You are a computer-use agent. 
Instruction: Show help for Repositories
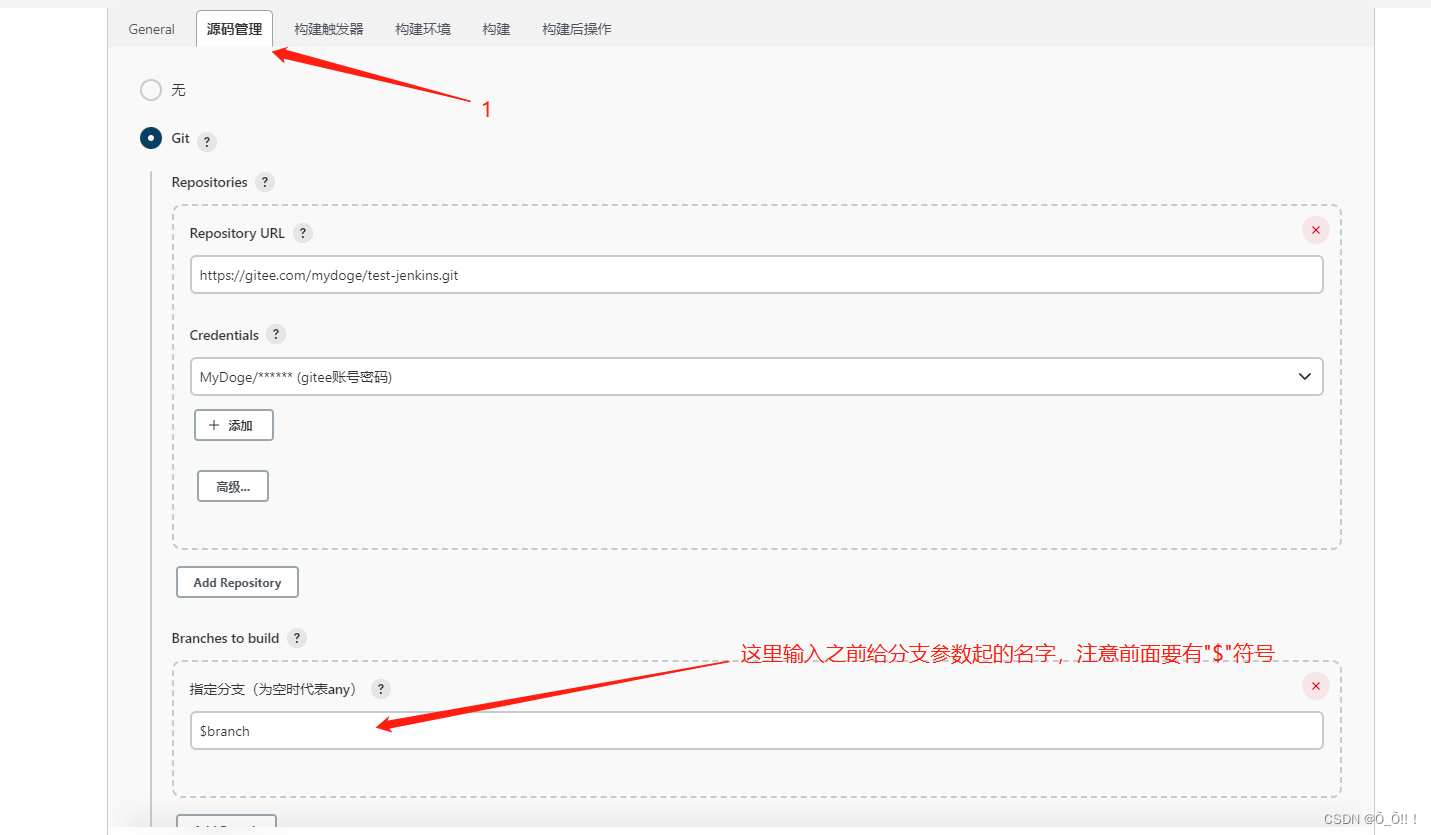264,182
